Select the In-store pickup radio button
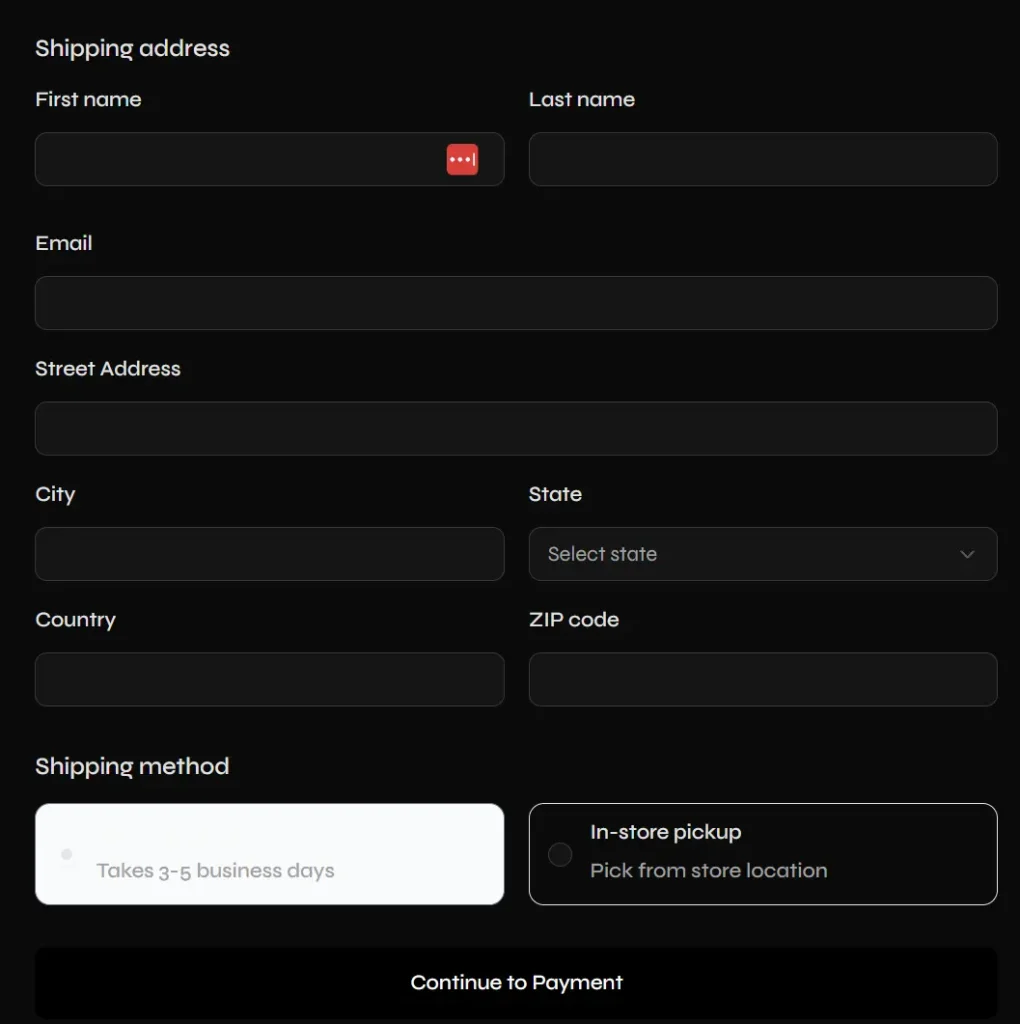 (x=560, y=854)
